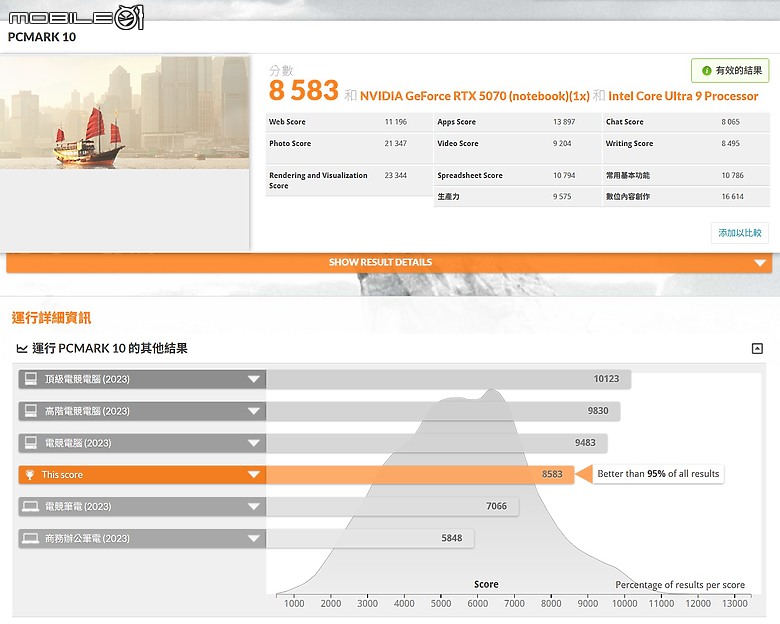780x624 pixels.
Task: Click the orange 8583 score bar
Action: coord(420,475)
